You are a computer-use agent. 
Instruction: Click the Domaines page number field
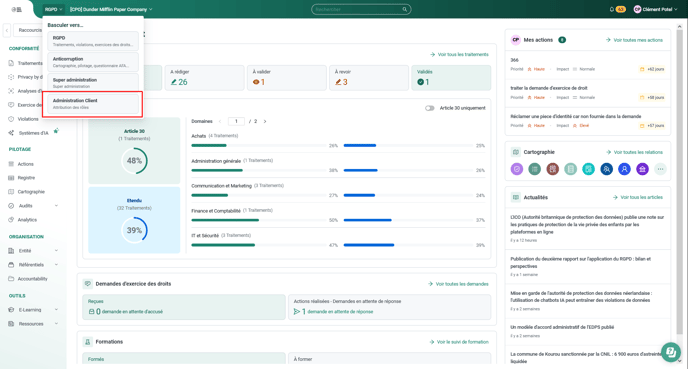pyautogui.click(x=236, y=122)
